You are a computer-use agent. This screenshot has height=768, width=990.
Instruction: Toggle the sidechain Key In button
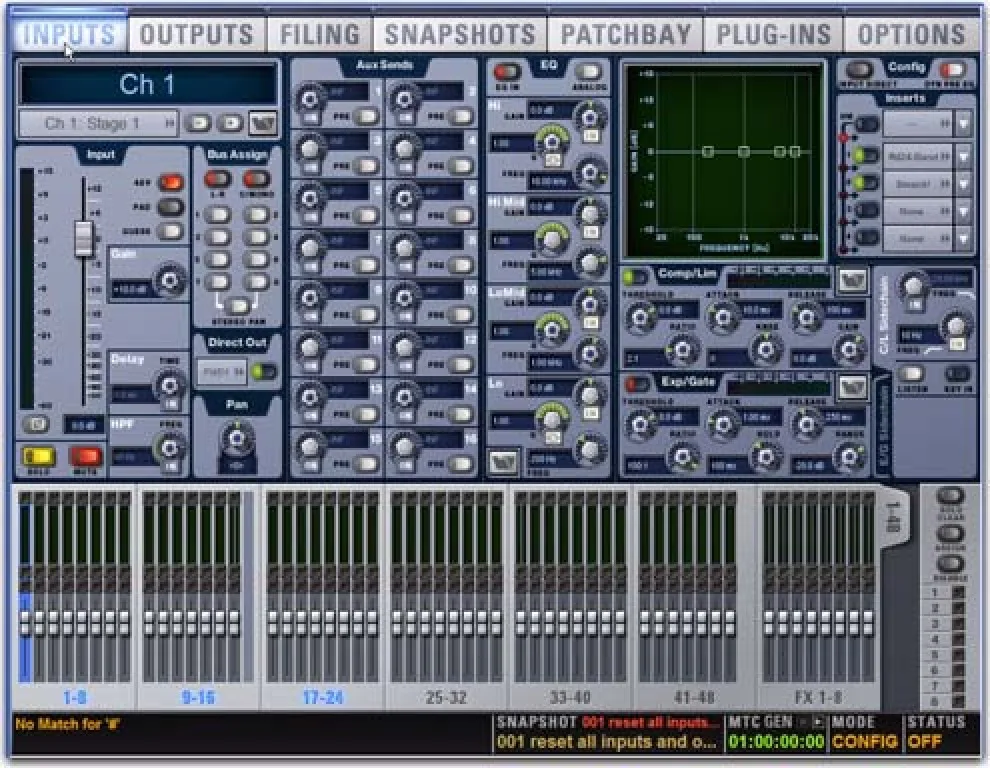point(957,374)
